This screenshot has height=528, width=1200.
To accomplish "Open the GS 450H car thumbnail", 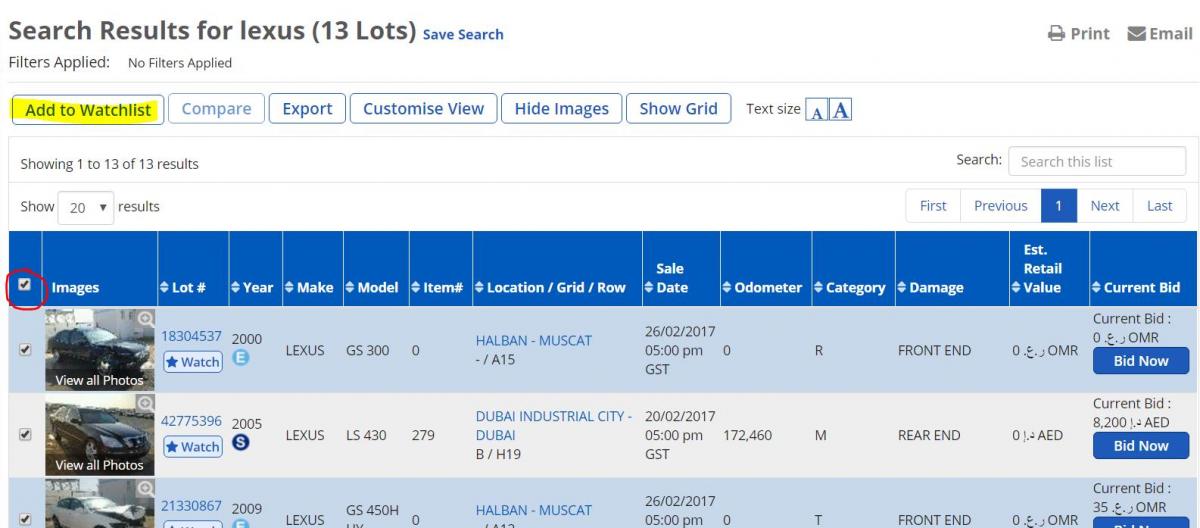I will (x=100, y=503).
